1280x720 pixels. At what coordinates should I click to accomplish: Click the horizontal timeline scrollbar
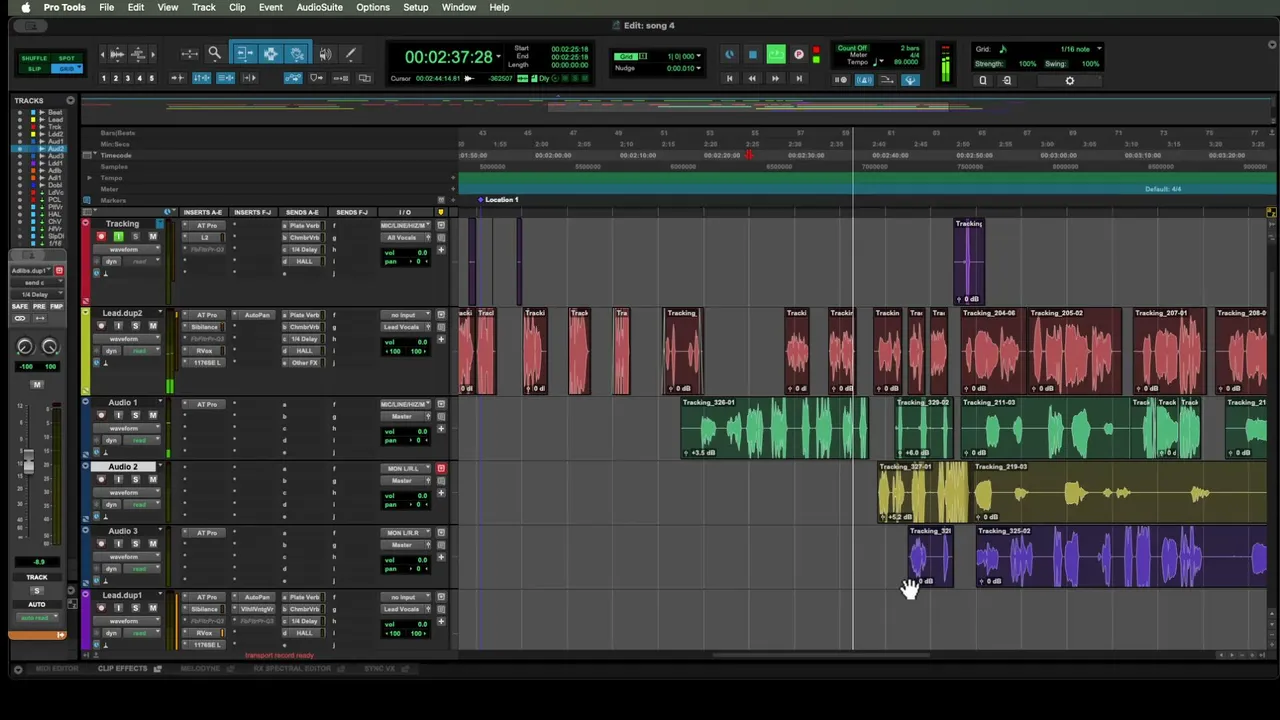click(x=820, y=656)
